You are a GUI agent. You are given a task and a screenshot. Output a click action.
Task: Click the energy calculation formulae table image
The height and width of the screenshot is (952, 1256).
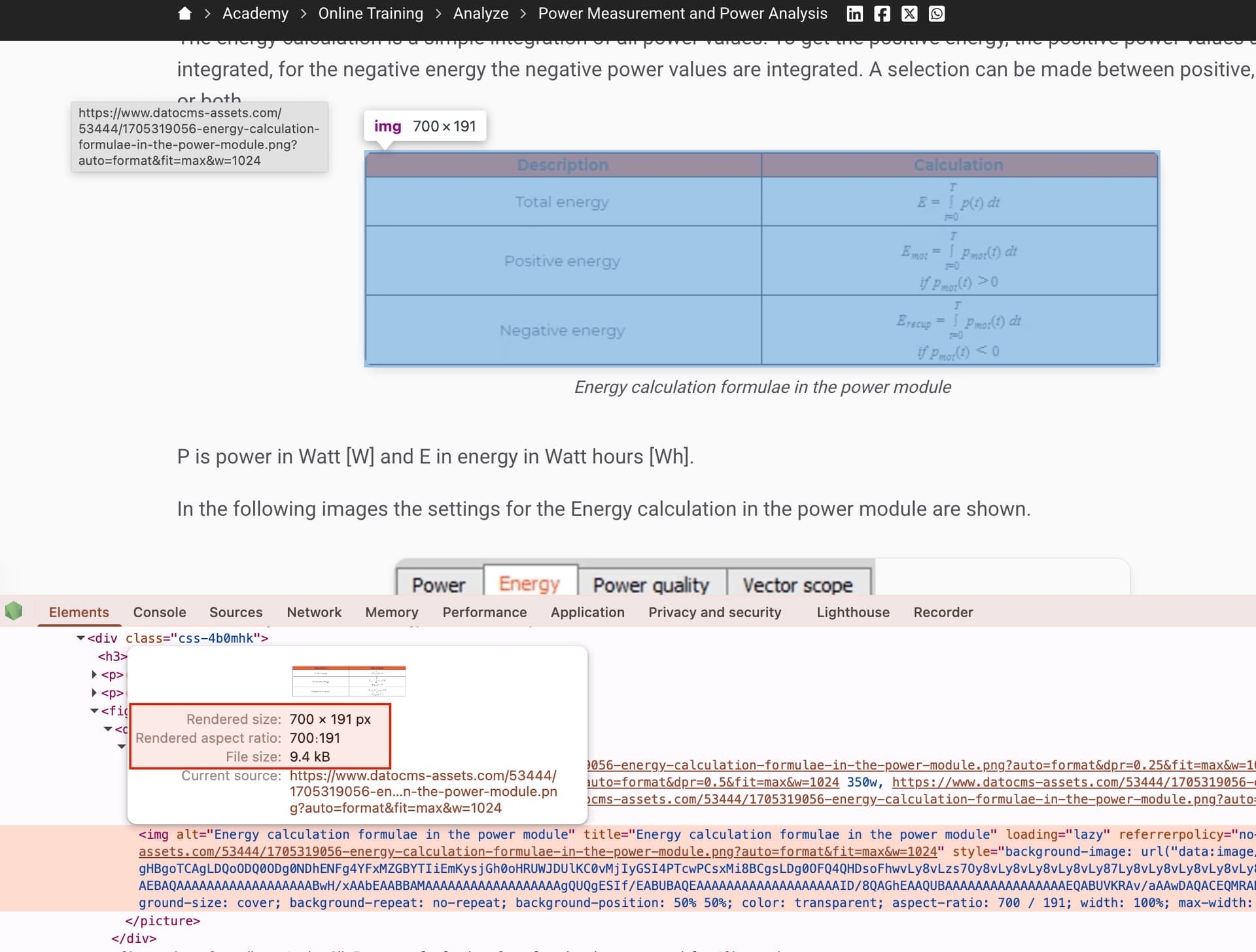tap(762, 258)
